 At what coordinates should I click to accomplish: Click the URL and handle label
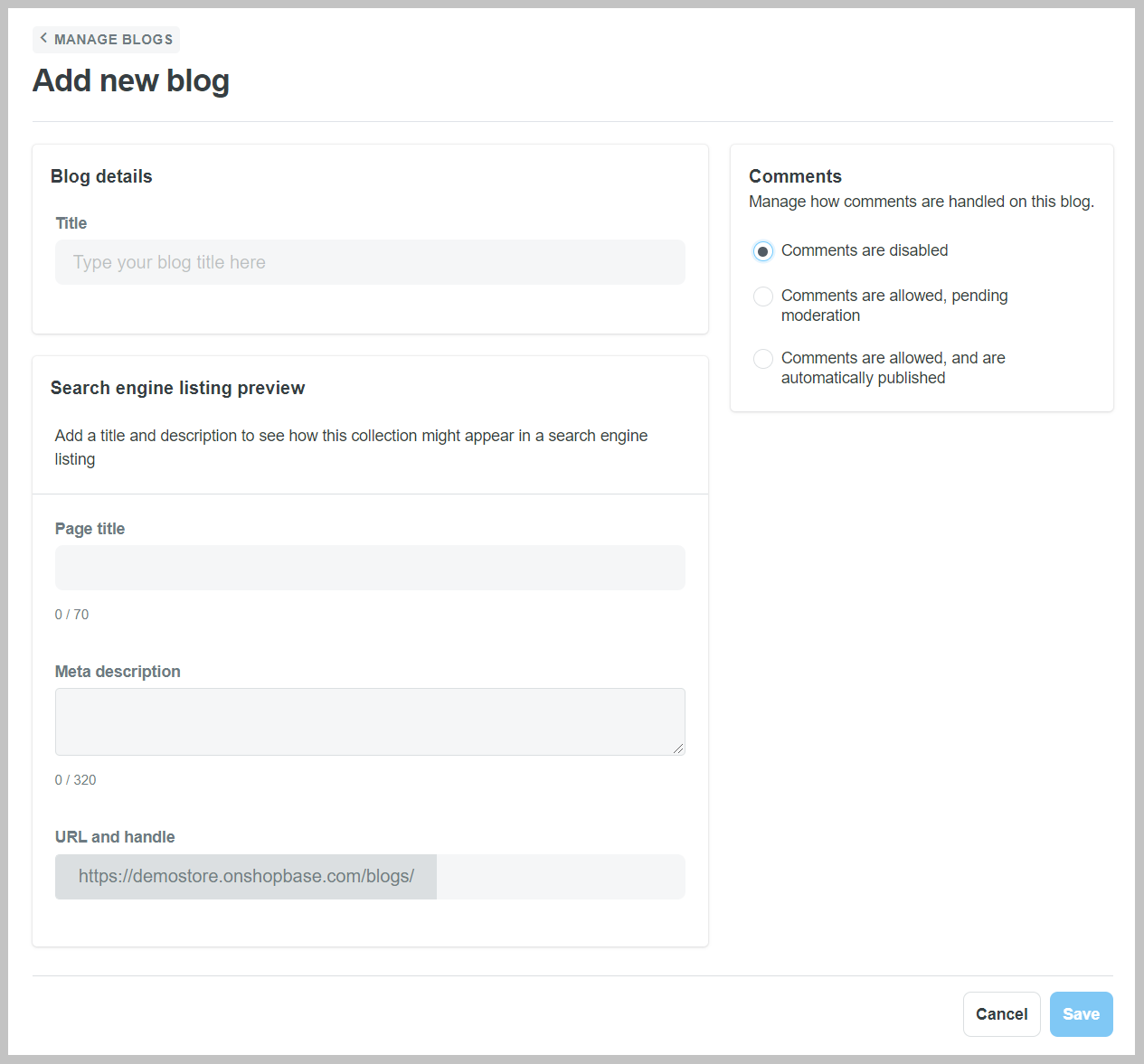tap(115, 837)
